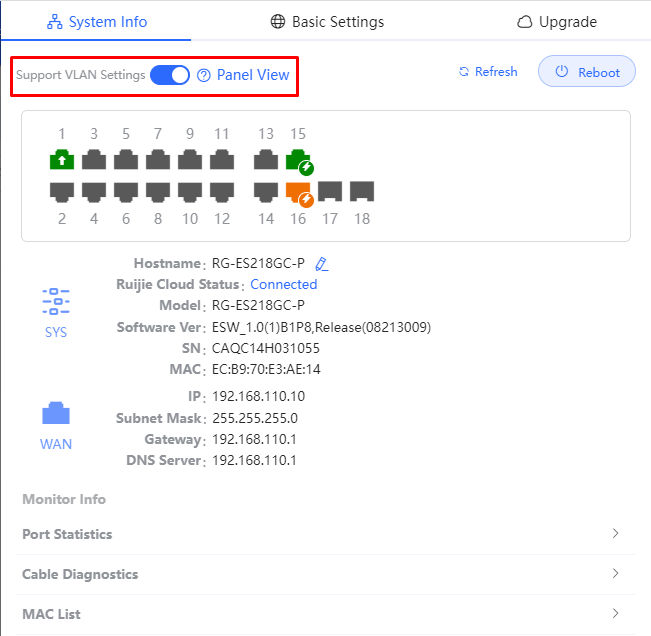Expand Port Statistics row chevron
The height and width of the screenshot is (636, 651).
click(616, 533)
